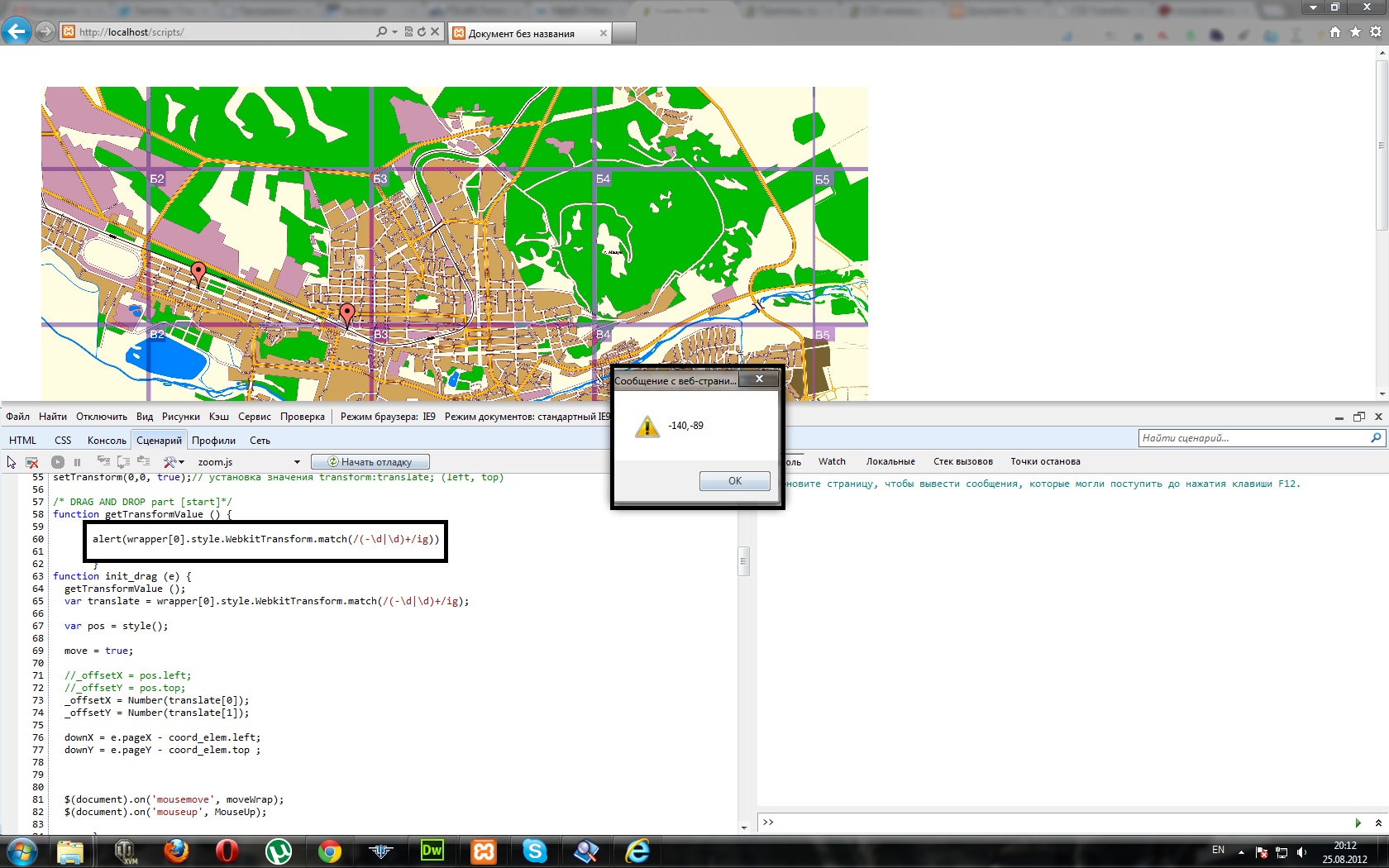Click the Step Over debugger icon
This screenshot has width=1389, height=868.
click(123, 461)
